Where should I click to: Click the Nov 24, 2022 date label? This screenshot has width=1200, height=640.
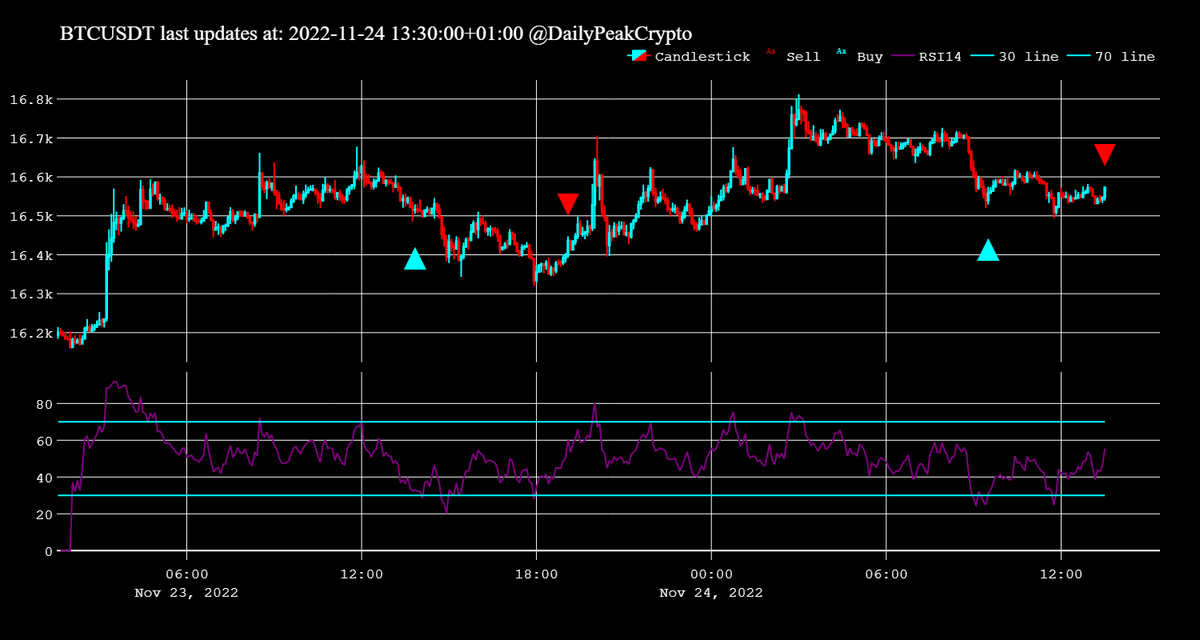coord(711,592)
